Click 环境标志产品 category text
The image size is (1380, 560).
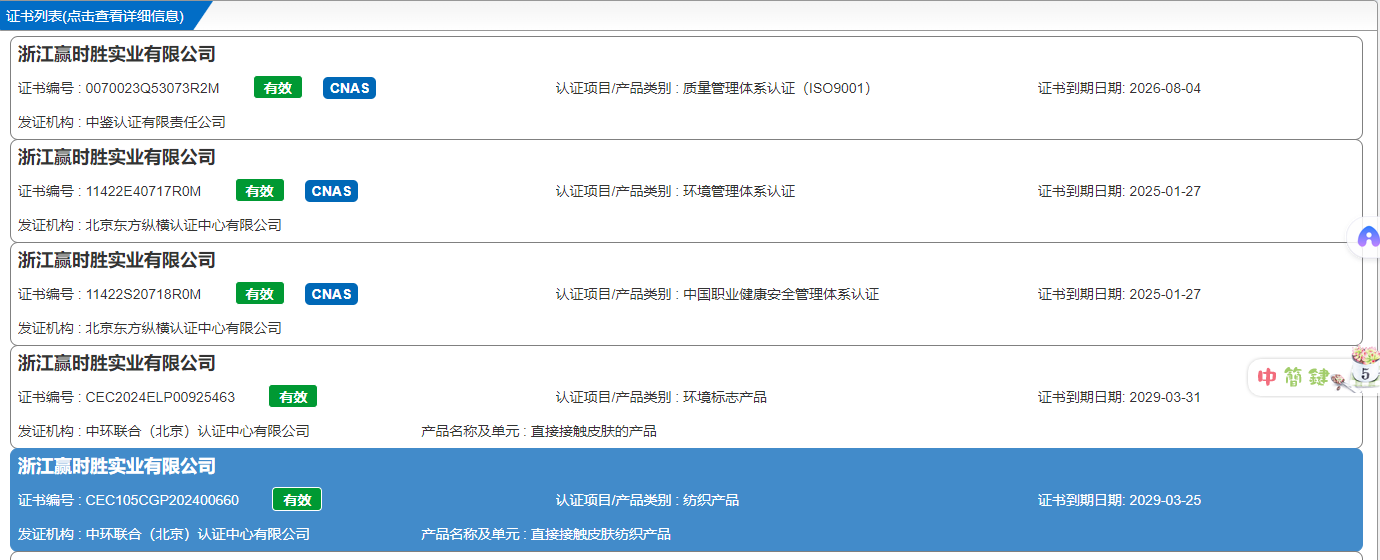[x=725, y=397]
